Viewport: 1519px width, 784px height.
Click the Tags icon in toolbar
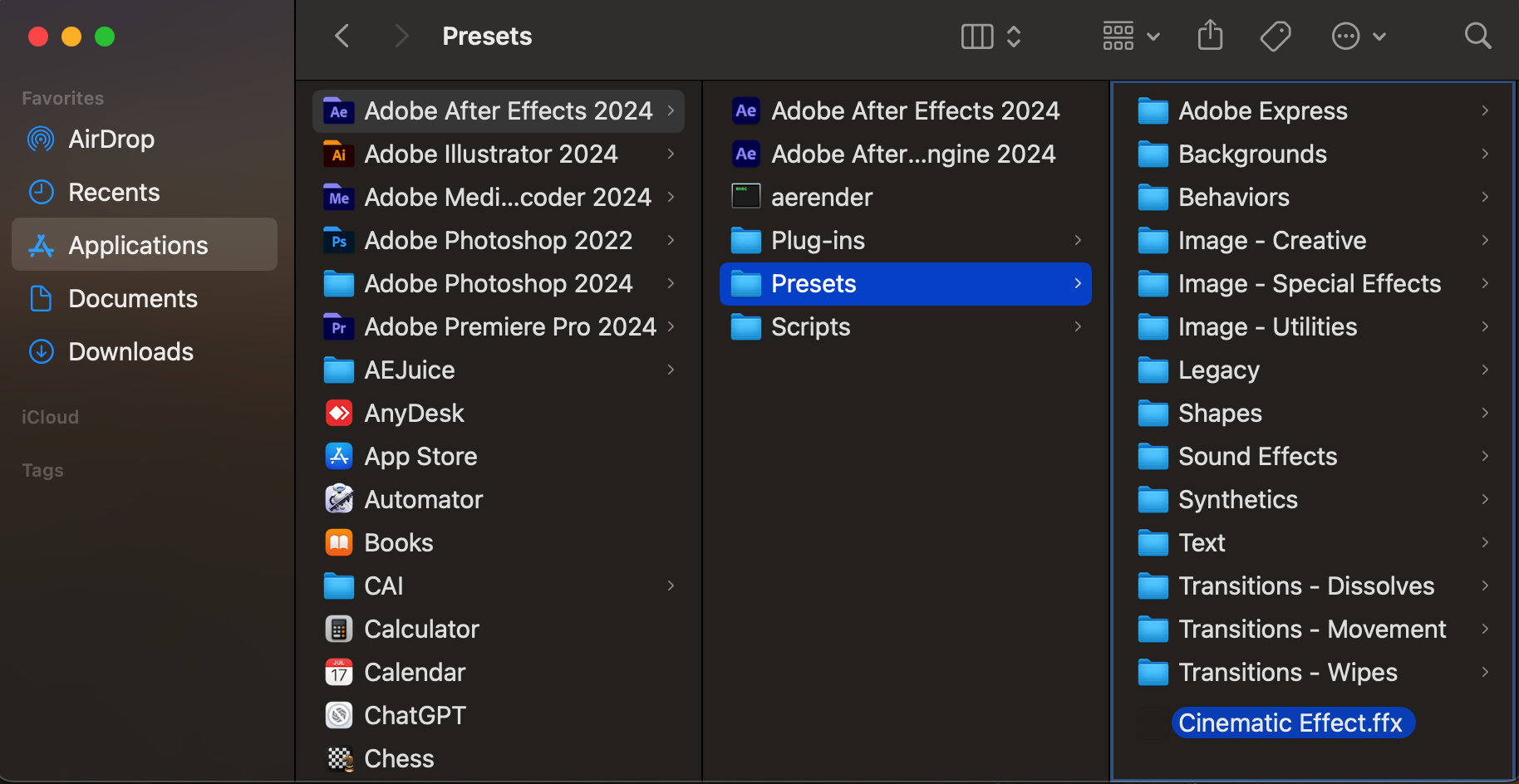point(1275,36)
